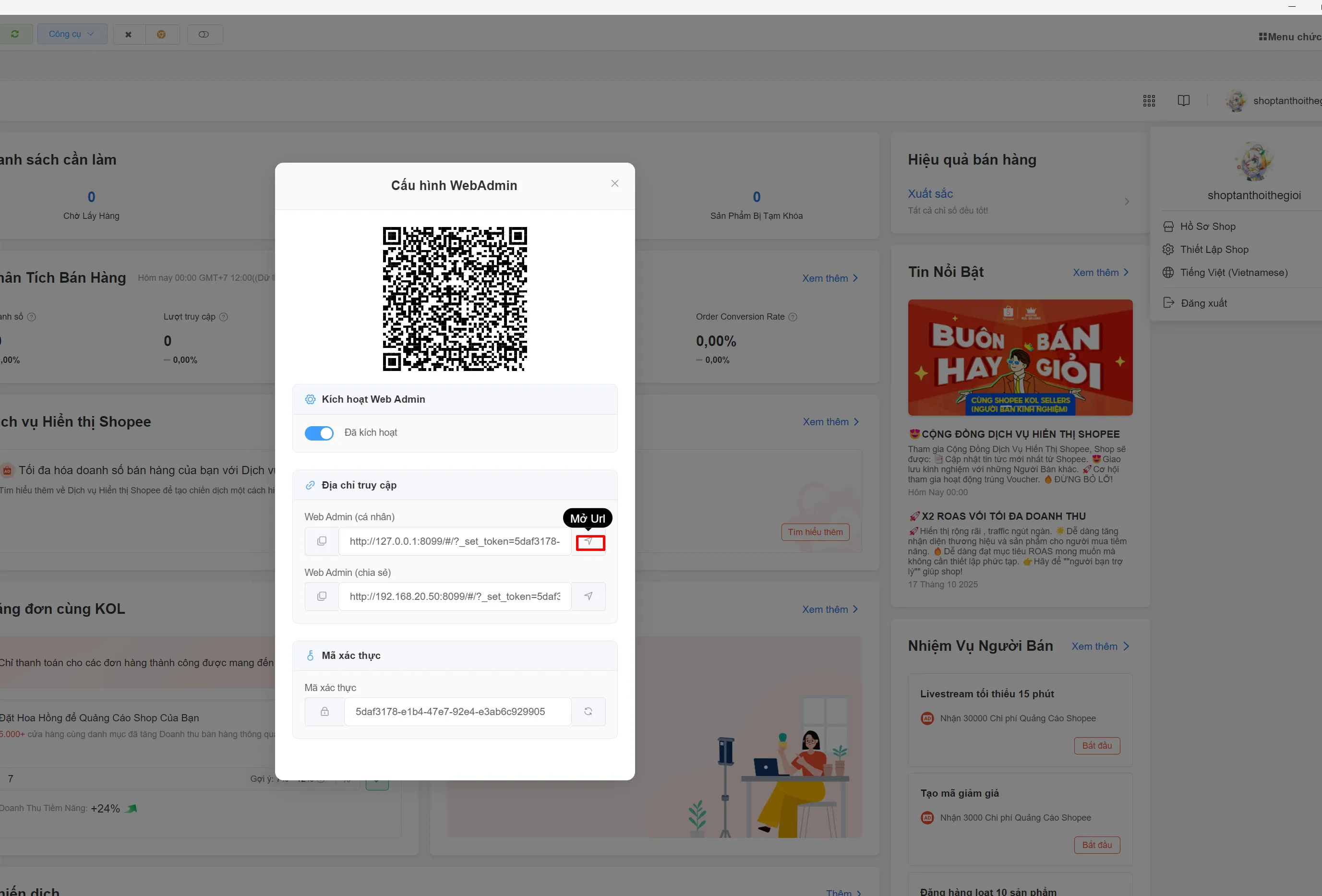Expand the Xuất sắc performance chevron
This screenshot has height=896, width=1322.
point(1127,202)
